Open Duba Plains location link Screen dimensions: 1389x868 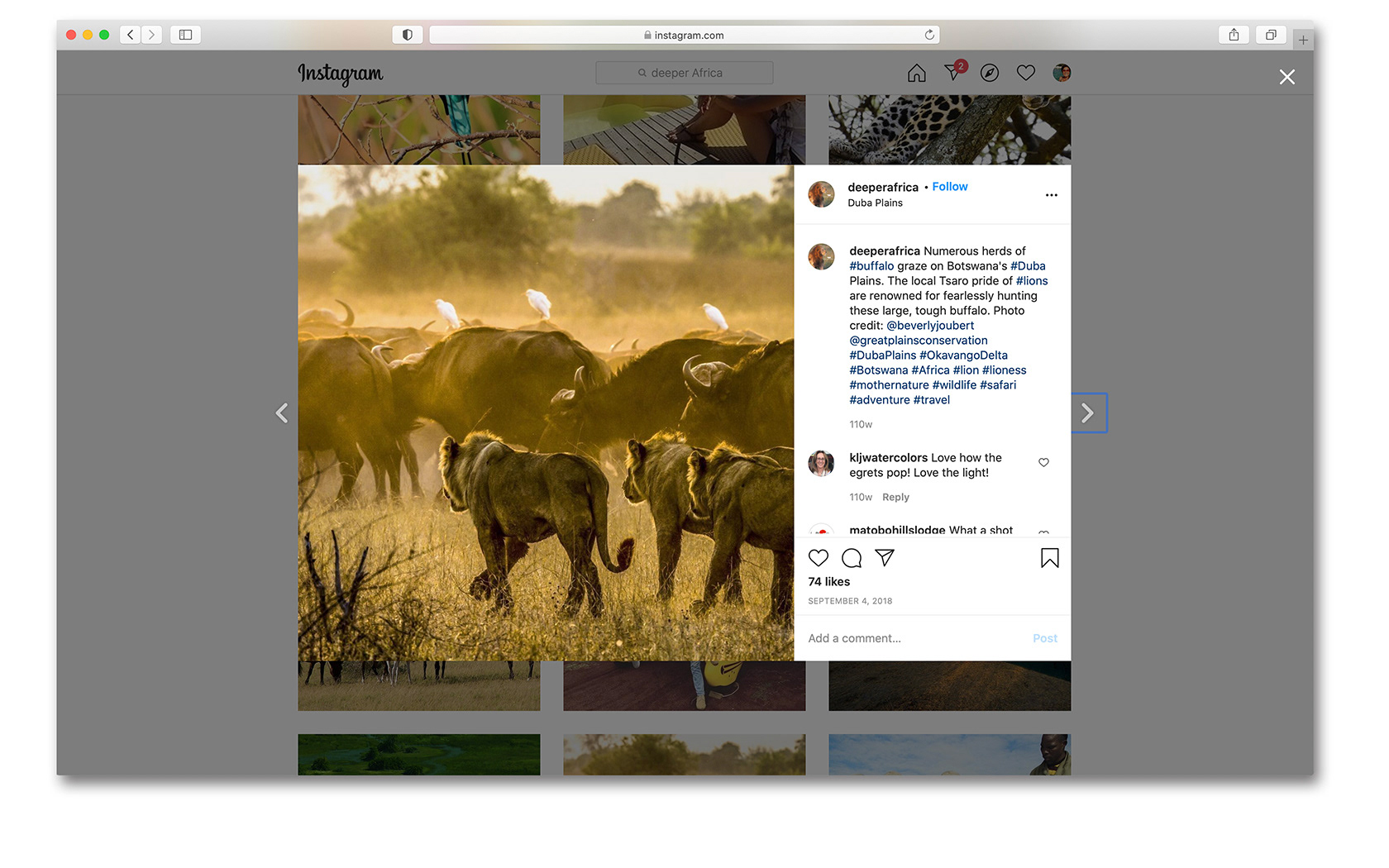pos(875,203)
